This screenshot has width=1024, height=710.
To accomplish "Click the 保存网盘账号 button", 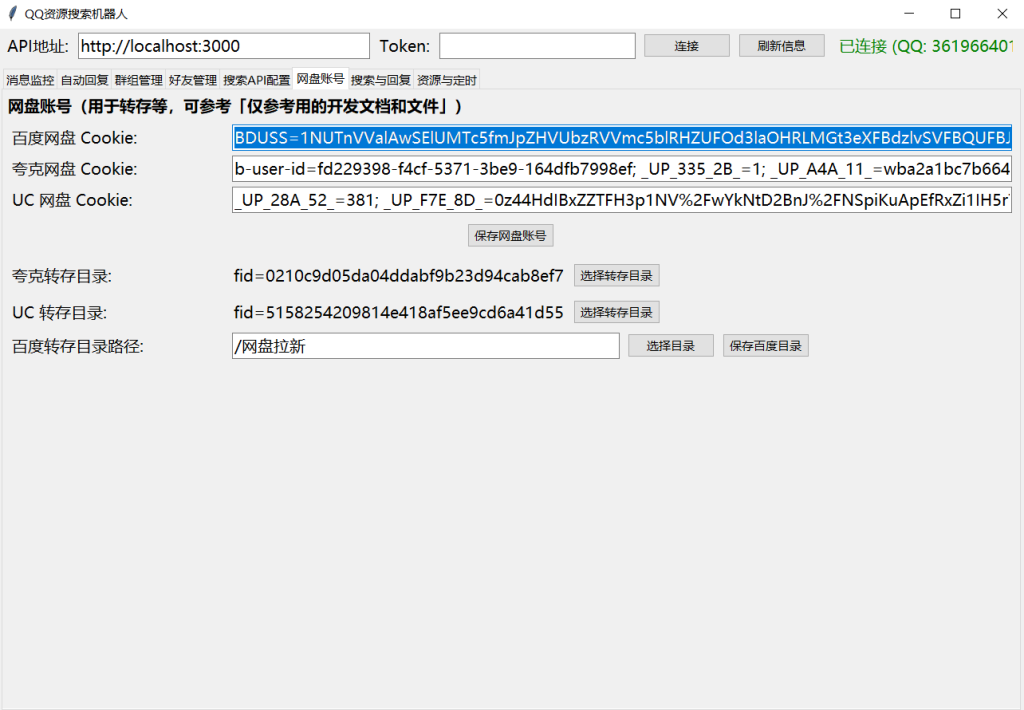I will click(x=510, y=236).
